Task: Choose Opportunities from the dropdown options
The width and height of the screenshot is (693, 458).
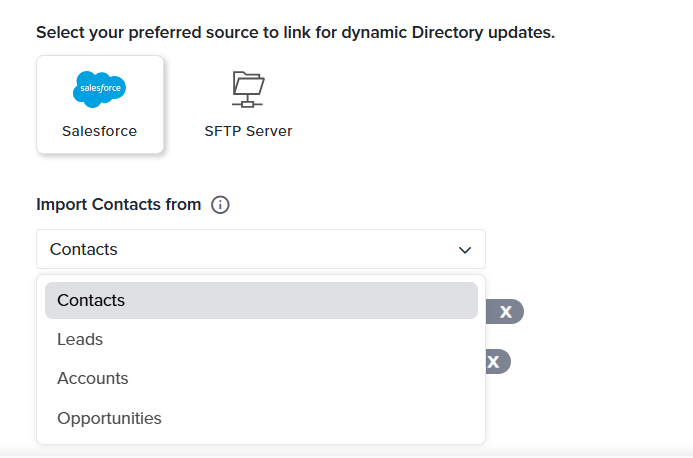Action: 109,418
